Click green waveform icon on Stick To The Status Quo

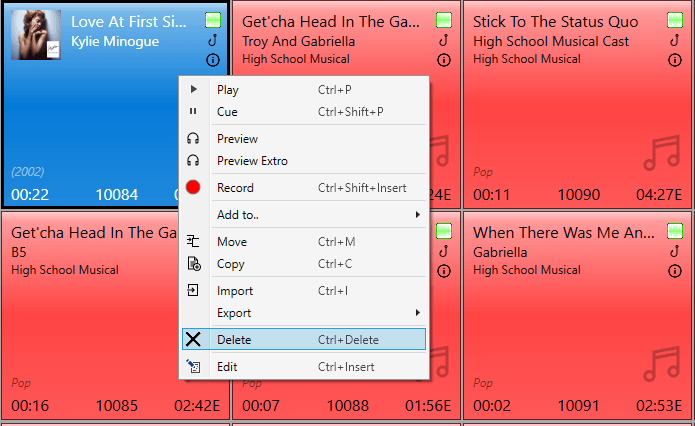(675, 20)
